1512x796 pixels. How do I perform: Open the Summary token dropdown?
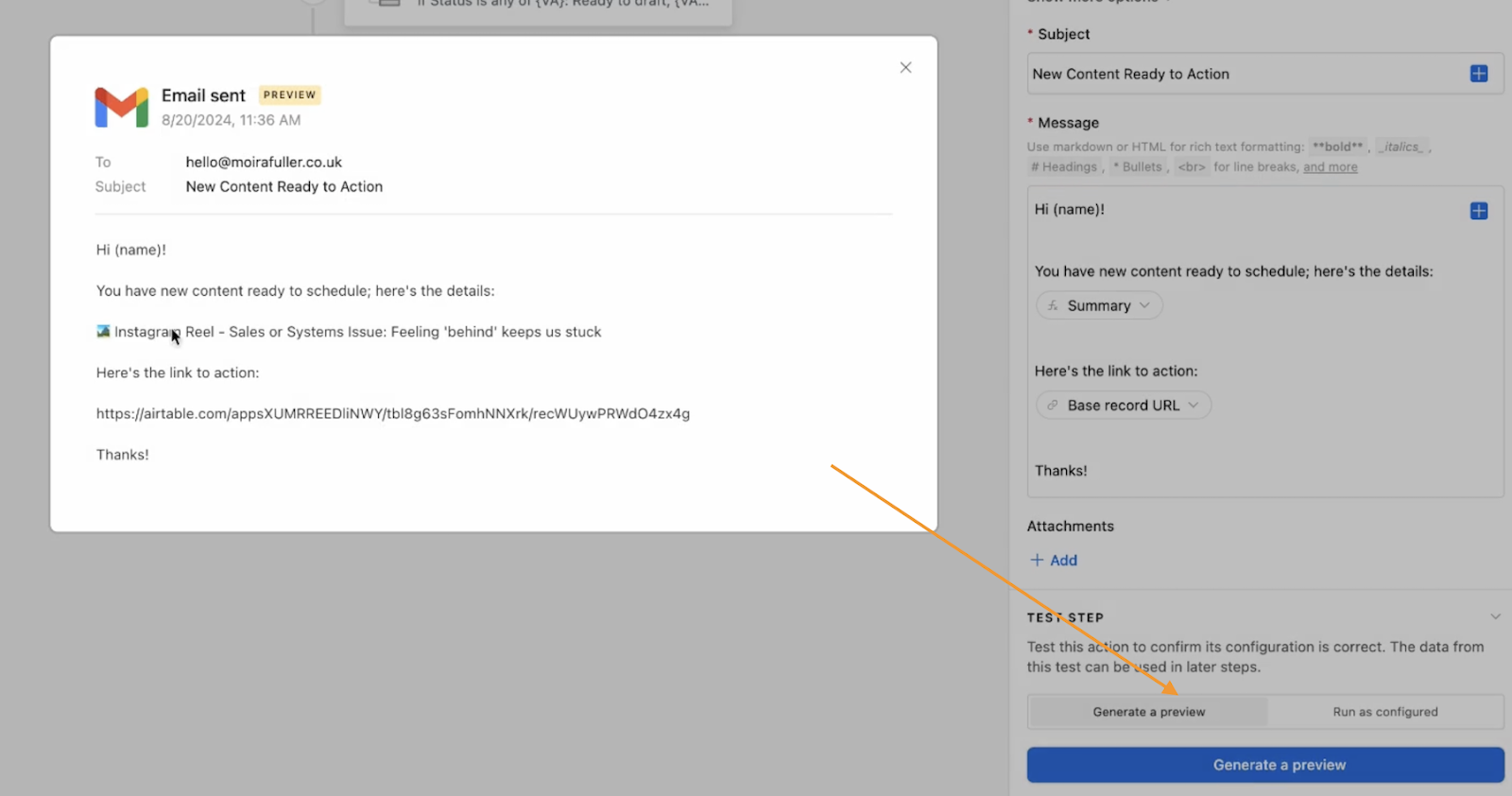1144,305
